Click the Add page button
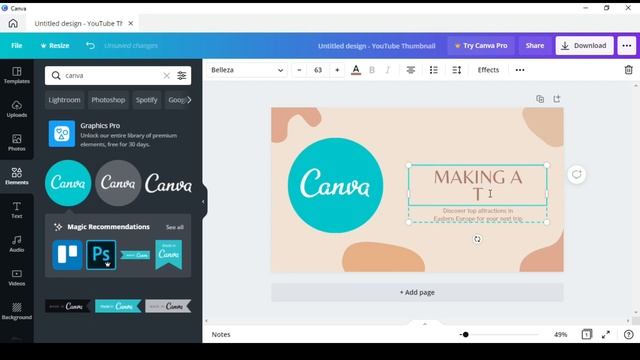The width and height of the screenshot is (640, 360). point(417,292)
